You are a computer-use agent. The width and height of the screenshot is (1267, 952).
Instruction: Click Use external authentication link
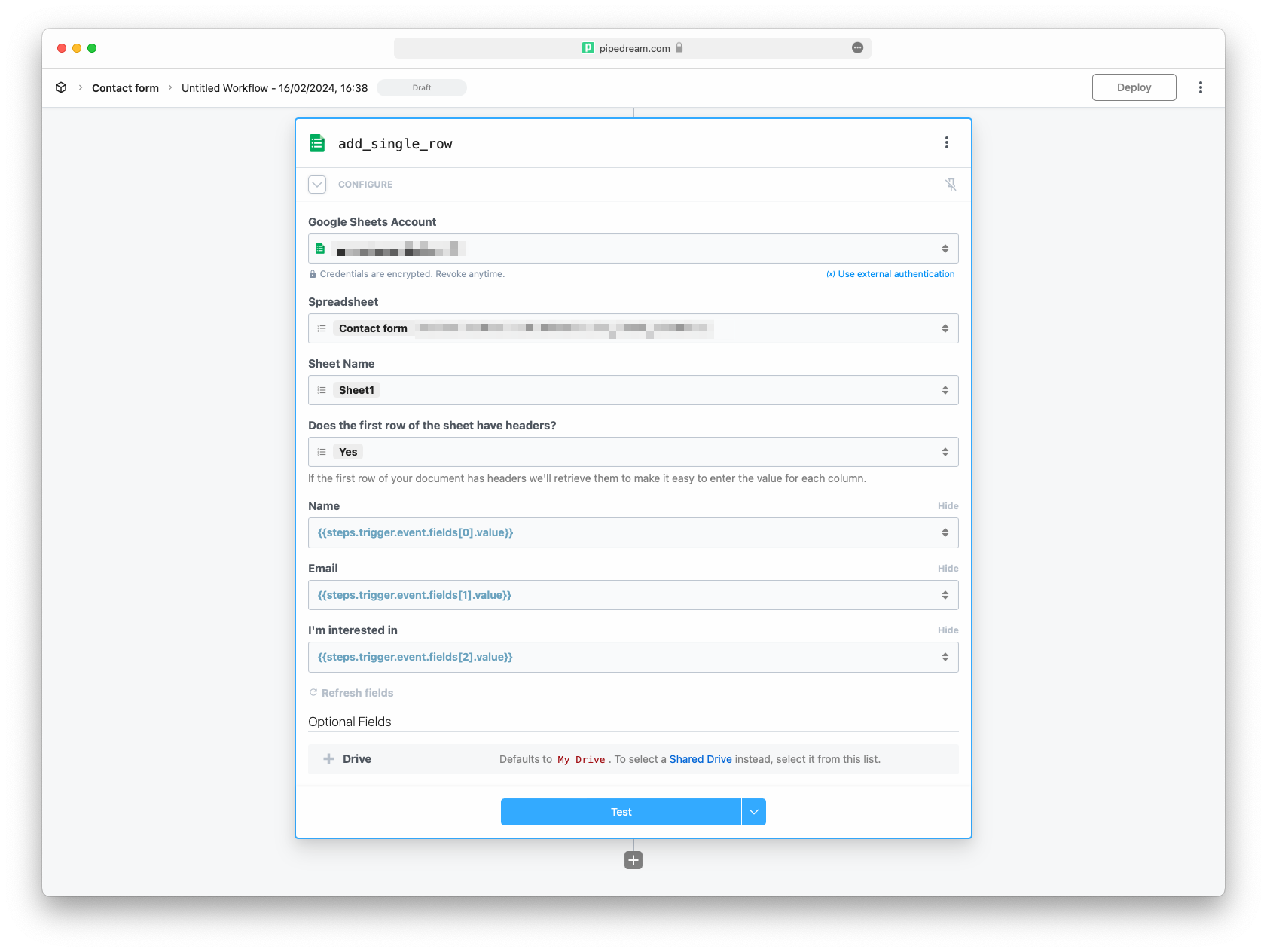(x=896, y=274)
